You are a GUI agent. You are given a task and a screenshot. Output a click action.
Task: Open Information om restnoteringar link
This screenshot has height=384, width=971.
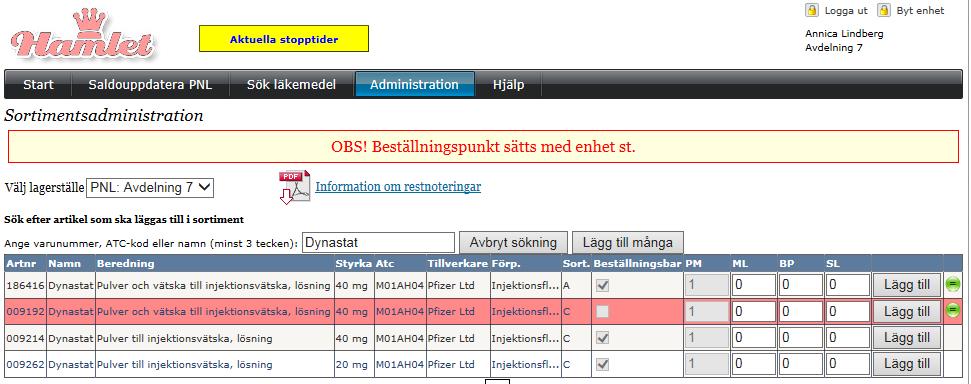pyautogui.click(x=398, y=186)
